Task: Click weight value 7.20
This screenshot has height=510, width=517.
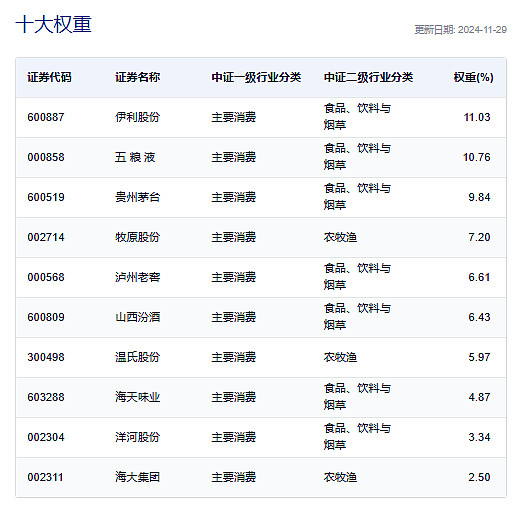Action: 479,237
